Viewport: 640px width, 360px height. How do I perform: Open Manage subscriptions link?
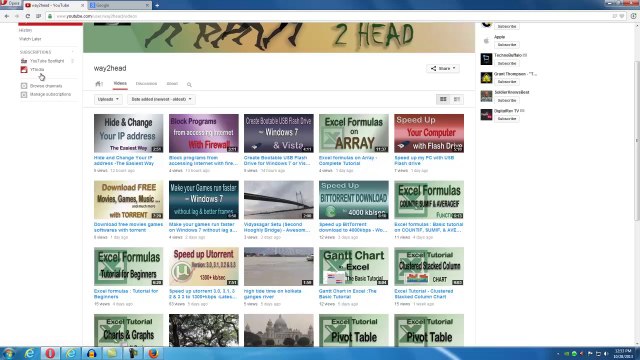pyautogui.click(x=50, y=94)
